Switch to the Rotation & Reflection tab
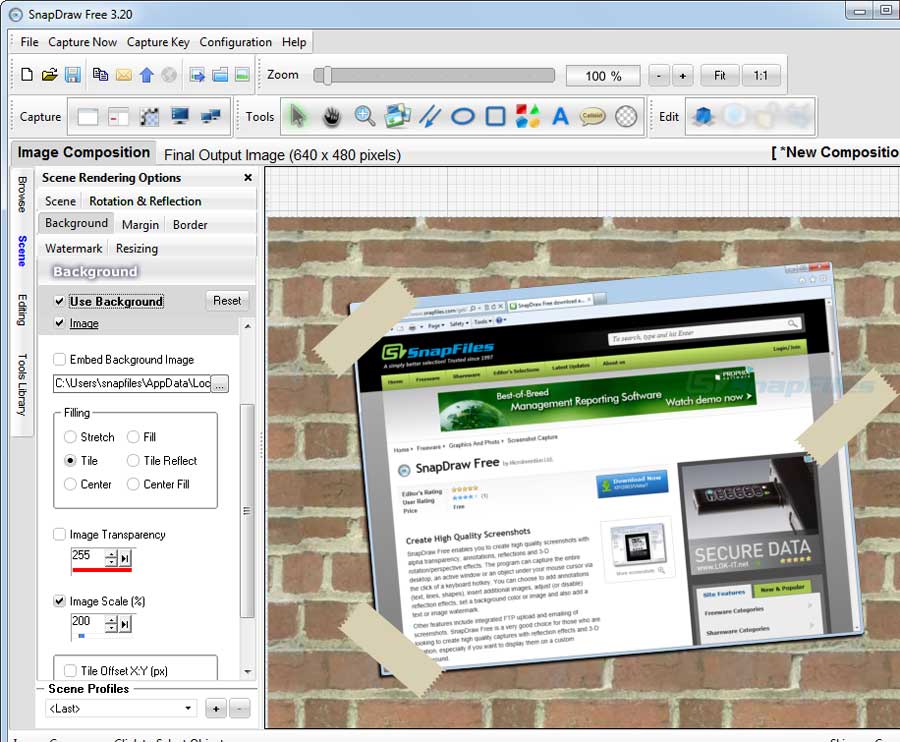Image resolution: width=900 pixels, height=742 pixels. pyautogui.click(x=145, y=201)
